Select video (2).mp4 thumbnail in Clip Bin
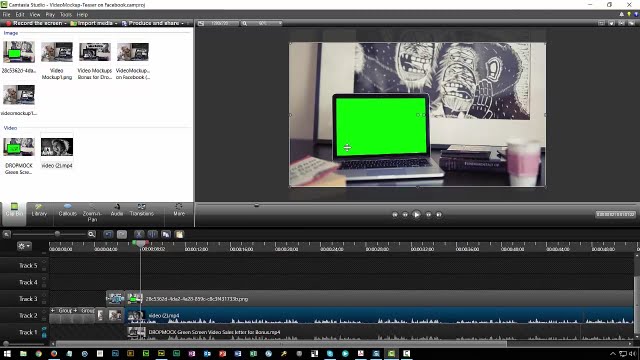Viewport: 640px width, 360px height. [57, 147]
